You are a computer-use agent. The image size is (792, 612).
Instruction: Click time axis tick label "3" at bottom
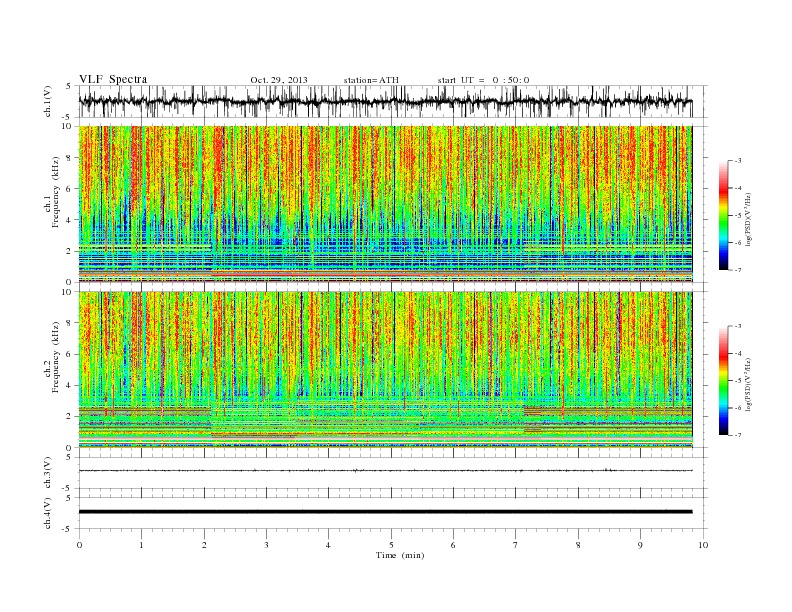point(266,545)
